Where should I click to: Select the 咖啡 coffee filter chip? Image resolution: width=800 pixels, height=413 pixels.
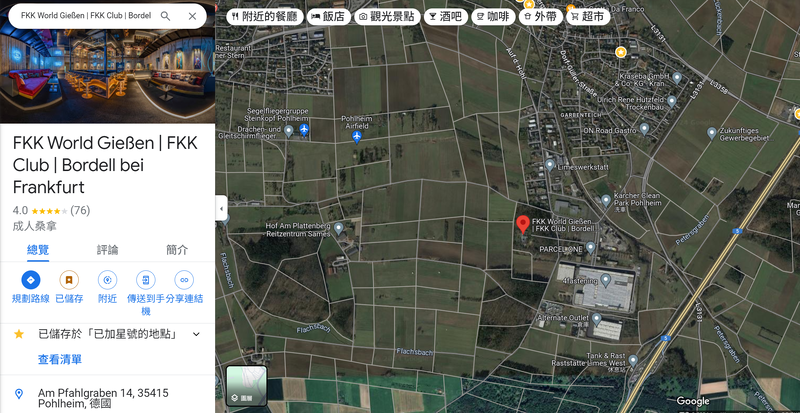click(x=491, y=17)
